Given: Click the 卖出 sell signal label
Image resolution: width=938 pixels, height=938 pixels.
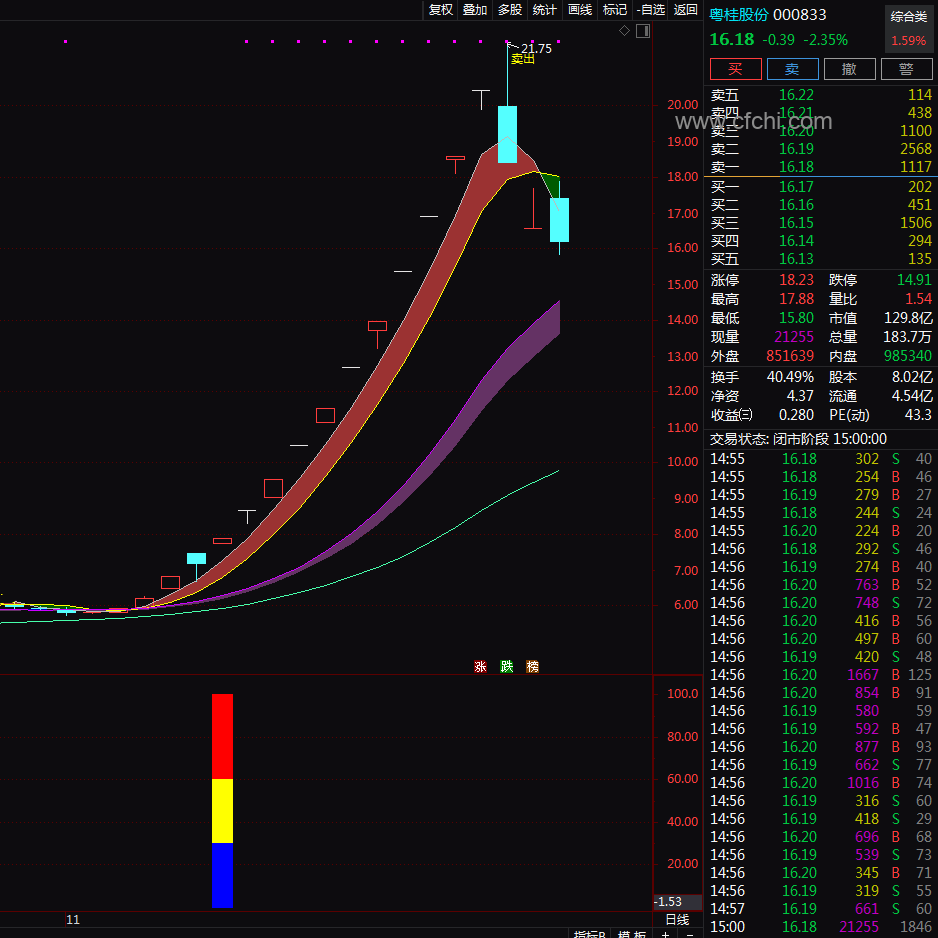Looking at the screenshot, I should (523, 59).
